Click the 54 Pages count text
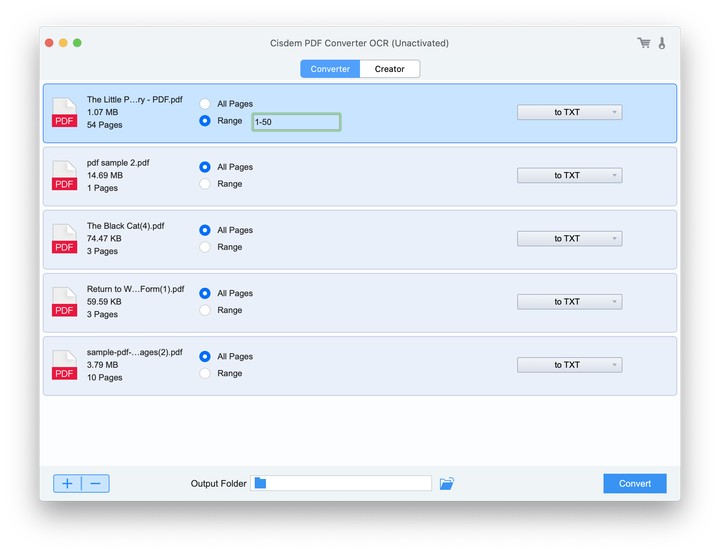The height and width of the screenshot is (553, 720). point(105,125)
